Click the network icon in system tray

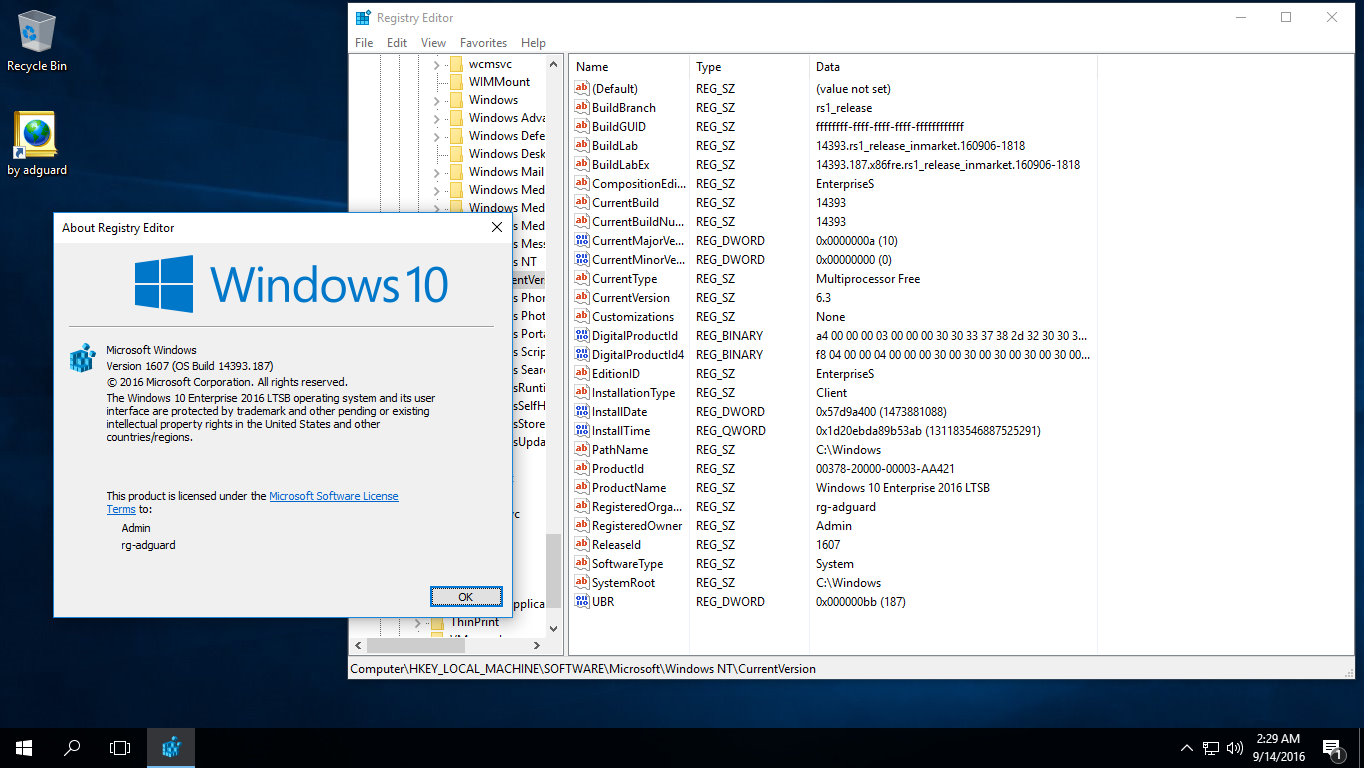coord(1211,747)
